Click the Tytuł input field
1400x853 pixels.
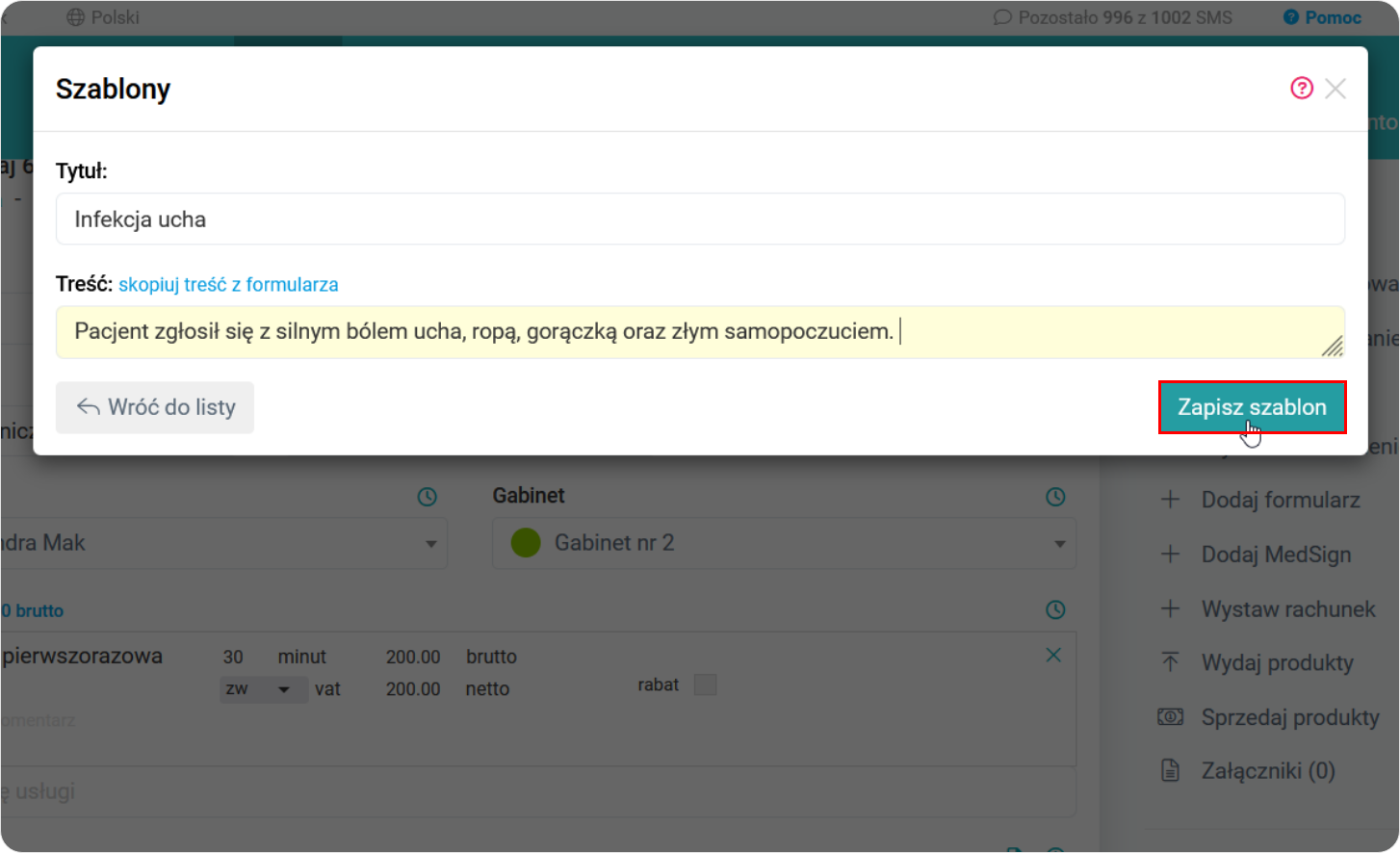[699, 220]
